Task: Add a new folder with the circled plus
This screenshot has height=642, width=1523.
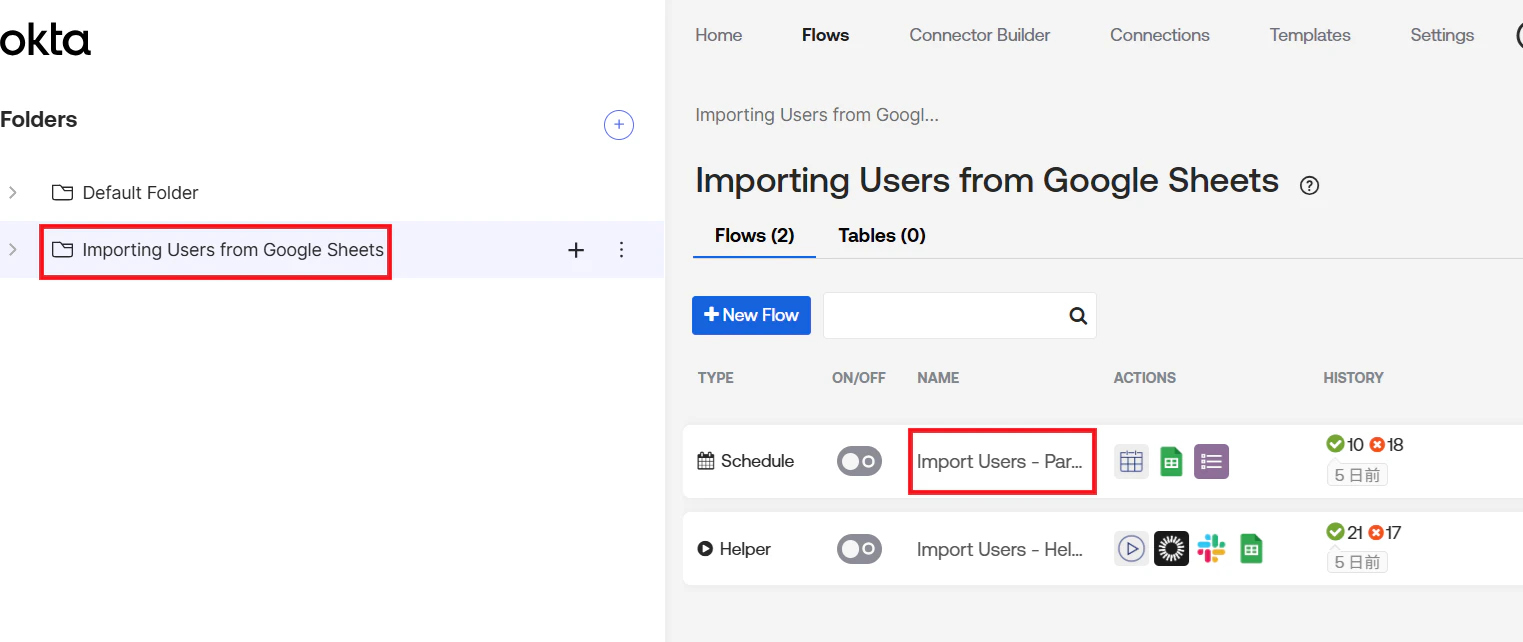Action: [619, 125]
